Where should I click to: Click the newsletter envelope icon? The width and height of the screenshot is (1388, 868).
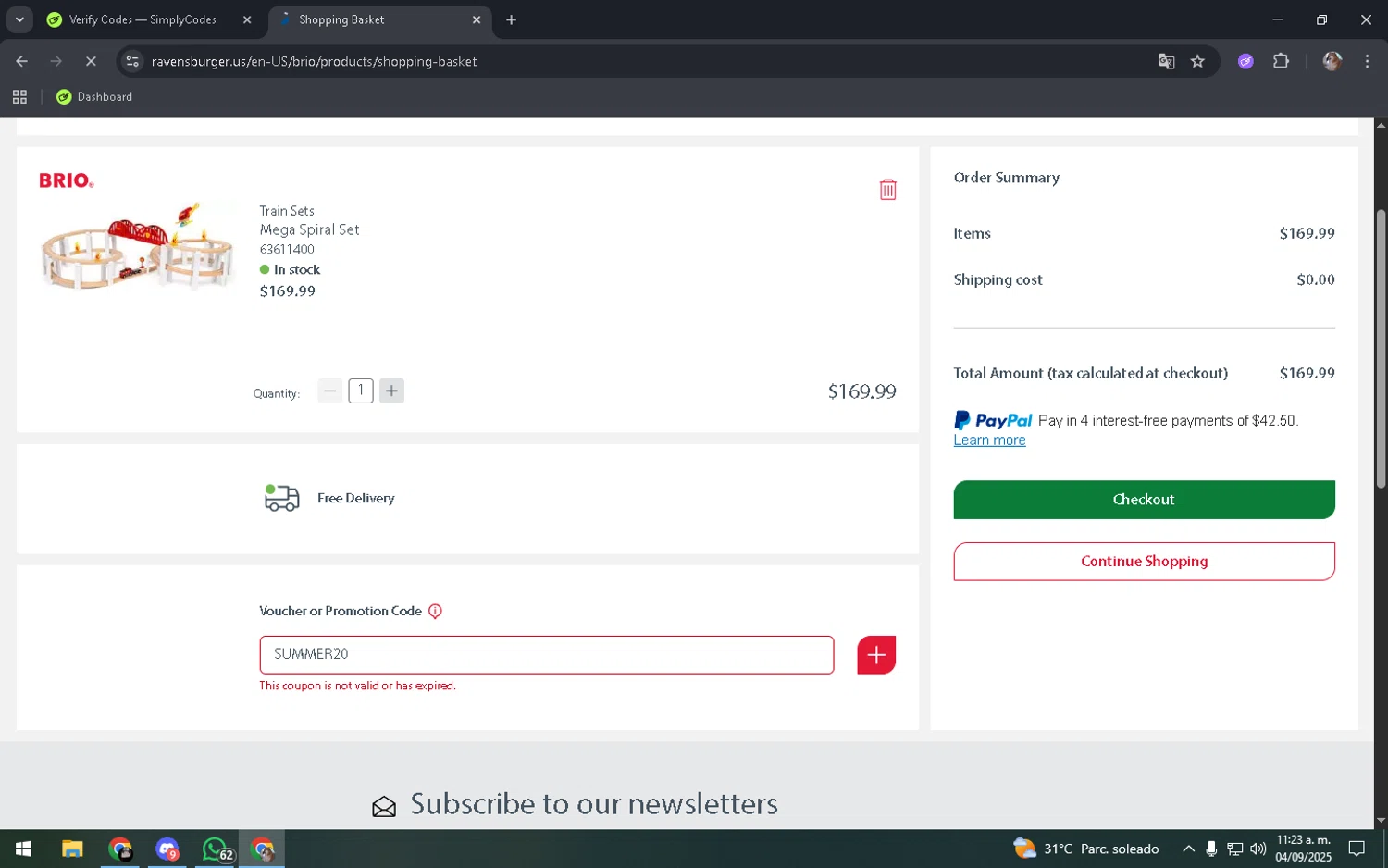click(x=384, y=807)
